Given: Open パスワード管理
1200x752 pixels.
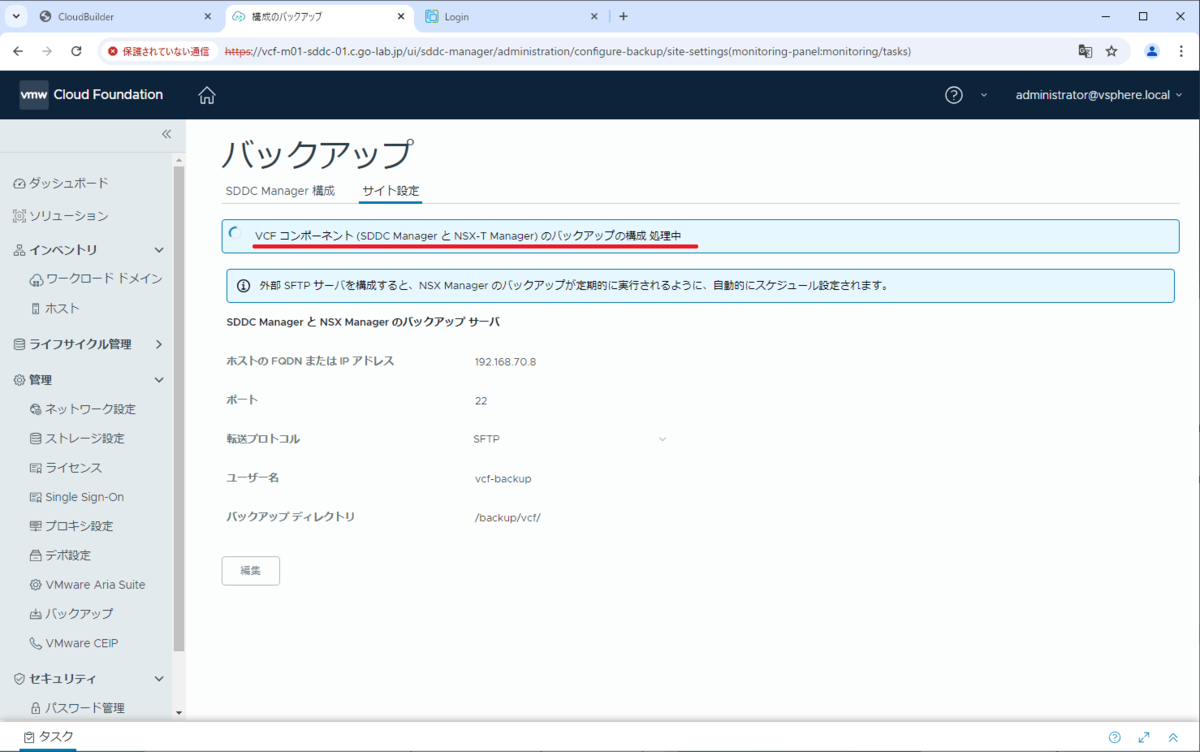Looking at the screenshot, I should click(x=78, y=708).
